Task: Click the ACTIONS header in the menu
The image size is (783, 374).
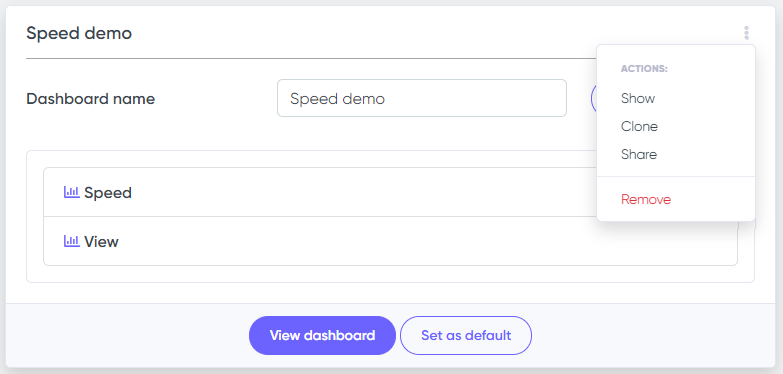Action: pyautogui.click(x=644, y=69)
